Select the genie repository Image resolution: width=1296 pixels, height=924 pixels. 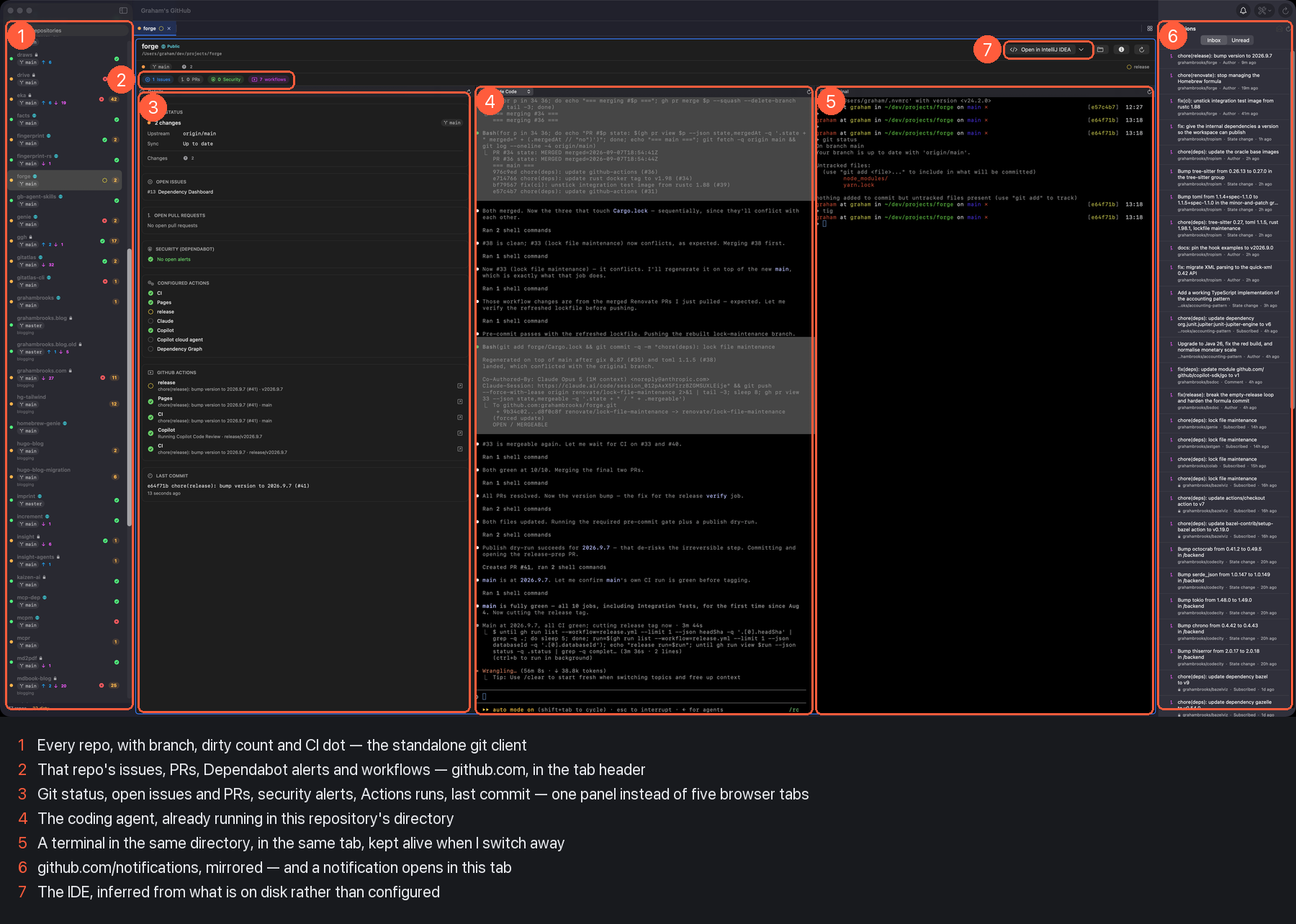(65, 220)
